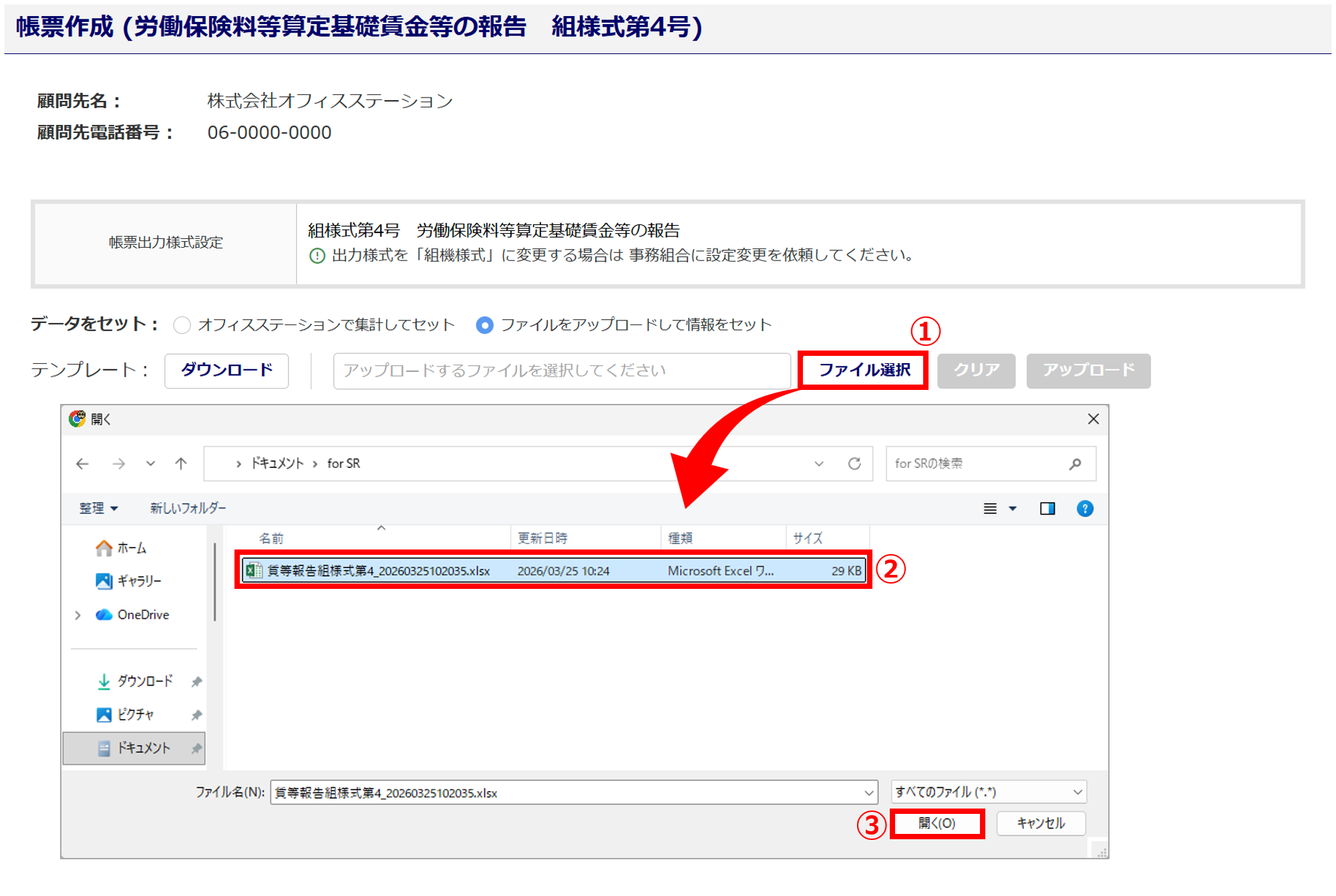Image resolution: width=1336 pixels, height=896 pixels.
Task: Open the OneDrive location
Action: pyautogui.click(x=142, y=614)
